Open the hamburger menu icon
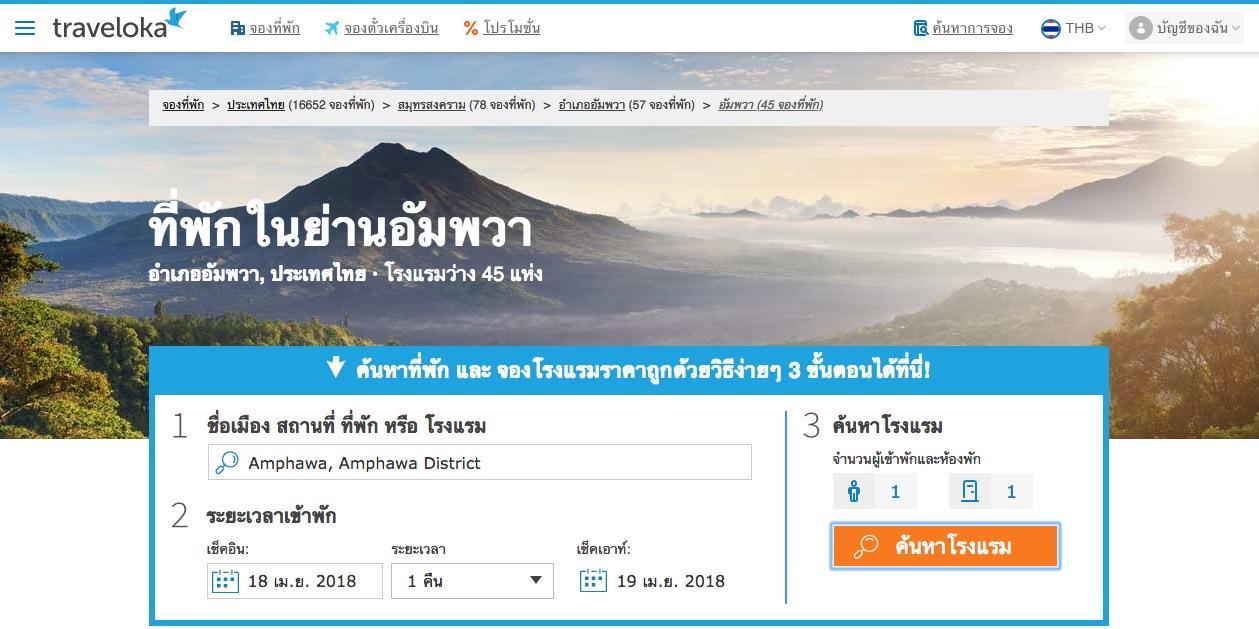Viewport: 1259px width, 629px height. (x=25, y=28)
